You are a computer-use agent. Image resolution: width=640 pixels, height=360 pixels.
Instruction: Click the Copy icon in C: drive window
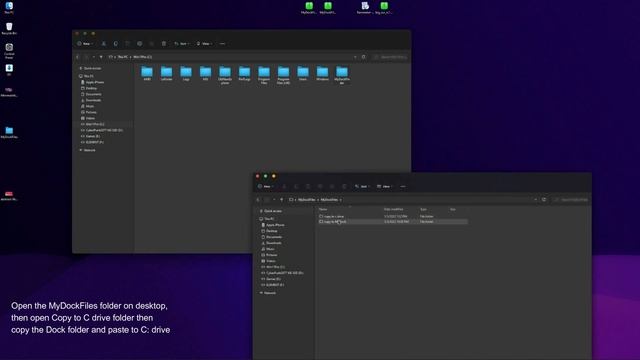[x=116, y=44]
